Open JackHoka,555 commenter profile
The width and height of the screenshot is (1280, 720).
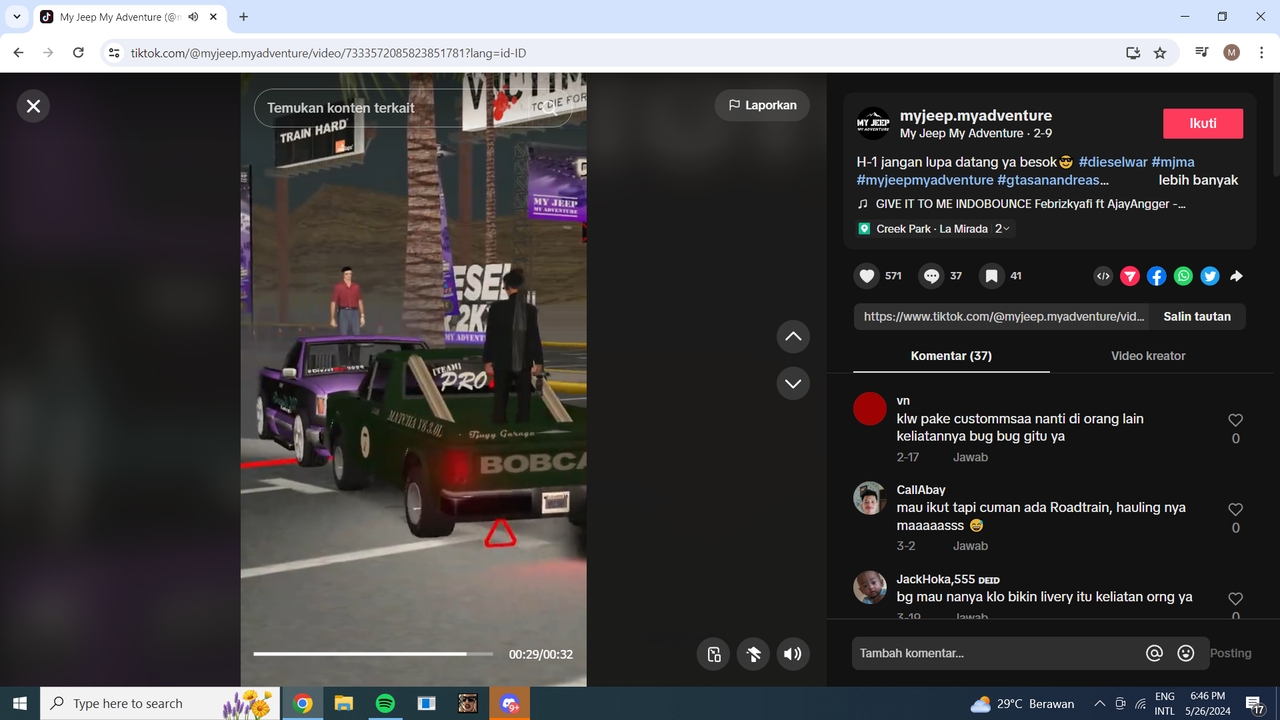click(x=936, y=579)
